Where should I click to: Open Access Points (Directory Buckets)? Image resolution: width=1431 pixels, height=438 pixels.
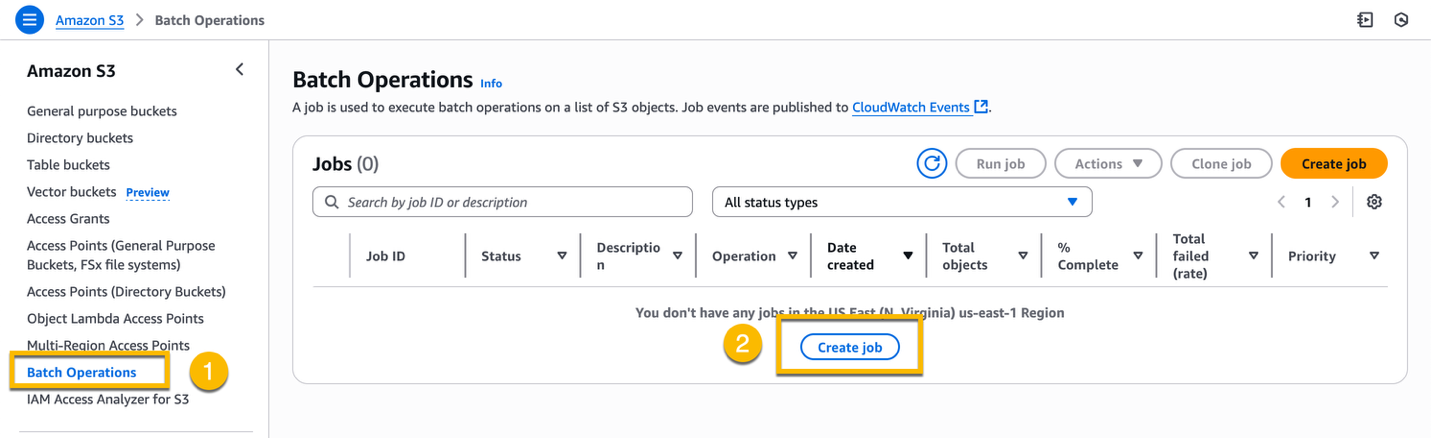click(126, 292)
